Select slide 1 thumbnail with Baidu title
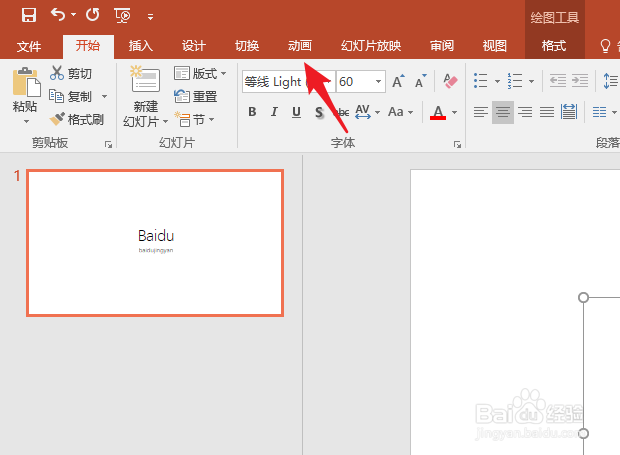This screenshot has width=620, height=455. tap(155, 243)
